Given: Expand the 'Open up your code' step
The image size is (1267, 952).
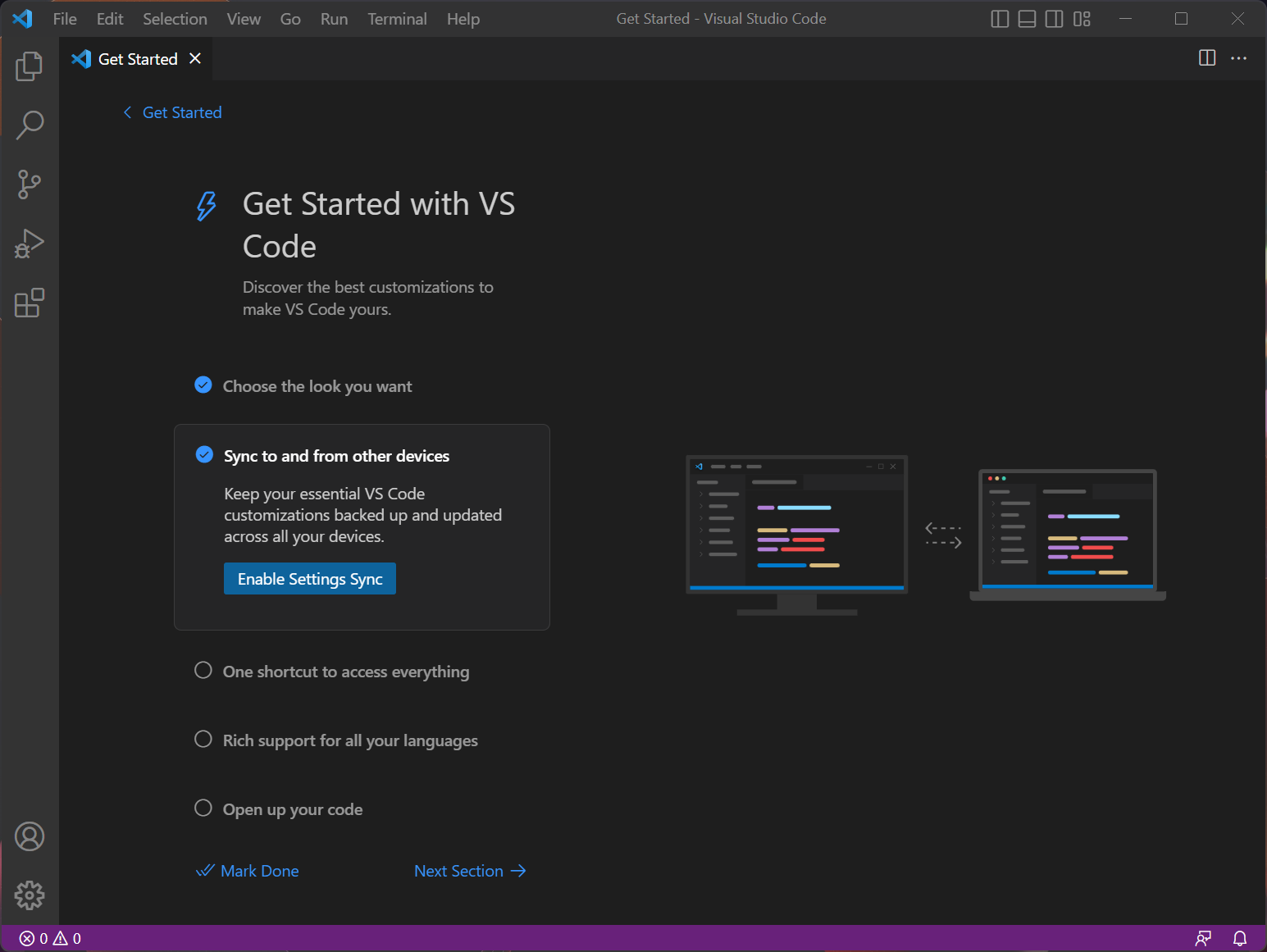Looking at the screenshot, I should pos(293,809).
